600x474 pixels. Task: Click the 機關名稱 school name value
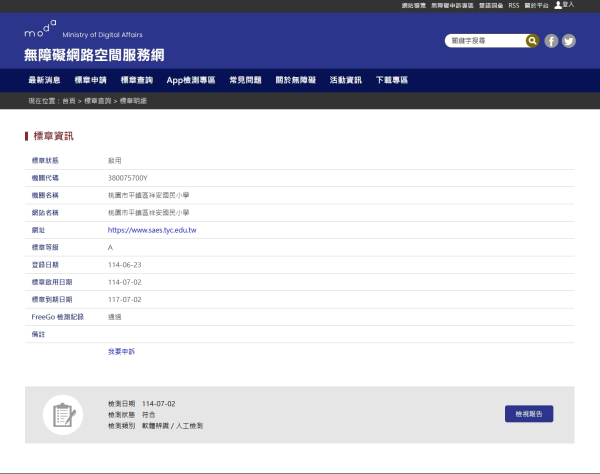pos(148,195)
